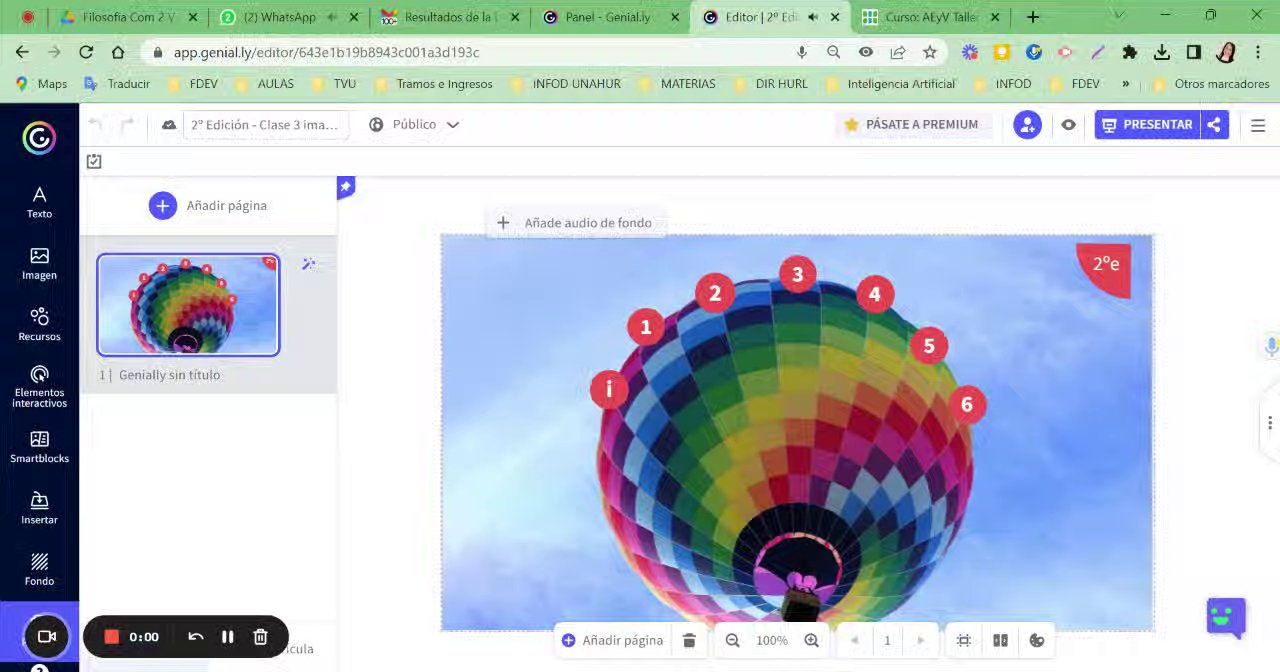Go to the previous page arrow
Screen dimensions: 1280x672
[x=854, y=640]
